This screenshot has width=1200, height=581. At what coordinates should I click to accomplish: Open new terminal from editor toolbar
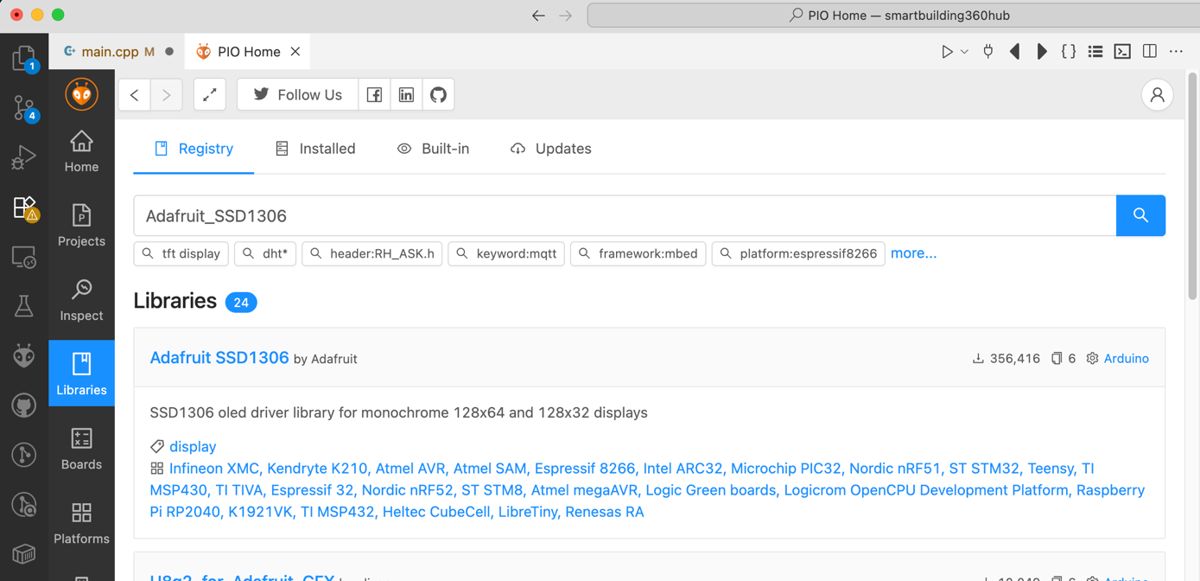coord(1123,51)
